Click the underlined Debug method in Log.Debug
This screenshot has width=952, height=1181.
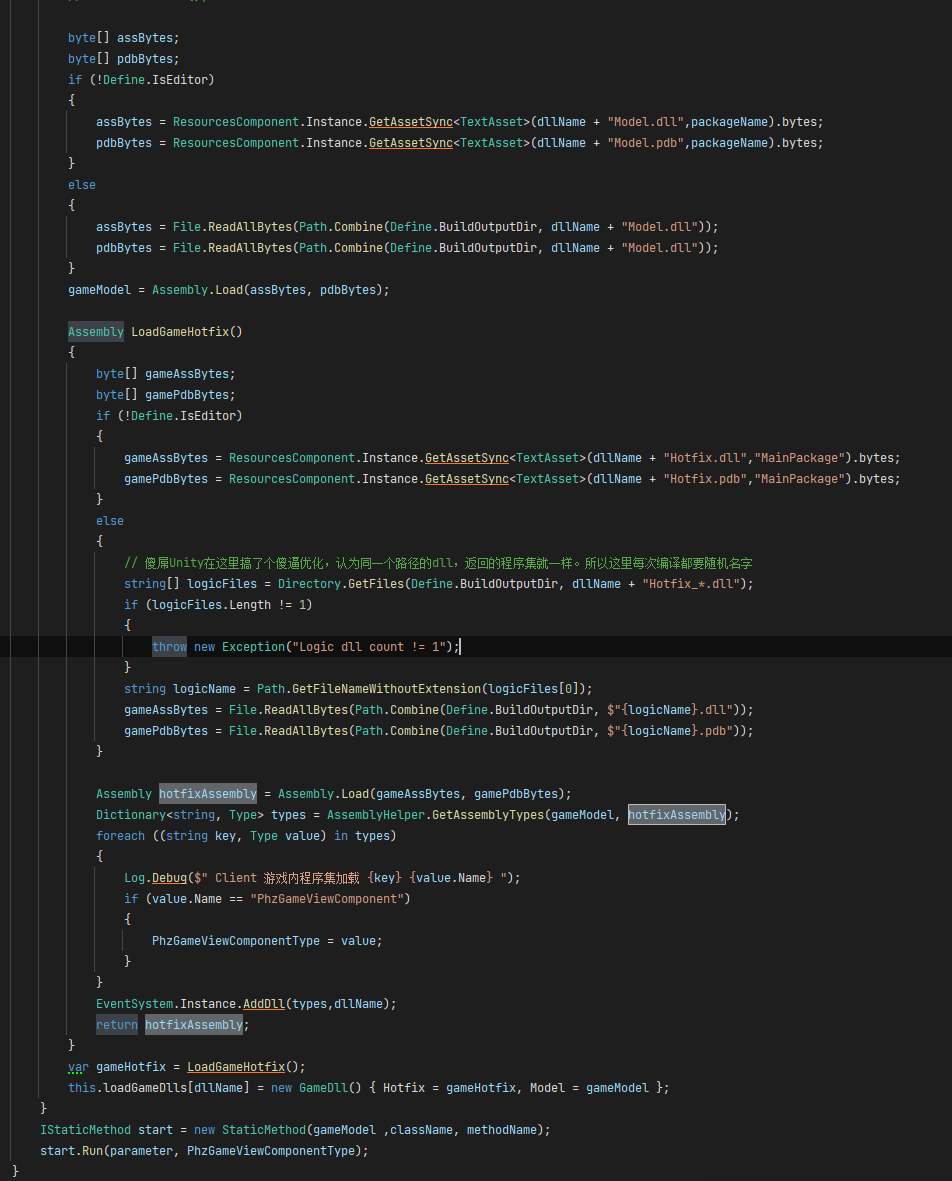tap(169, 878)
